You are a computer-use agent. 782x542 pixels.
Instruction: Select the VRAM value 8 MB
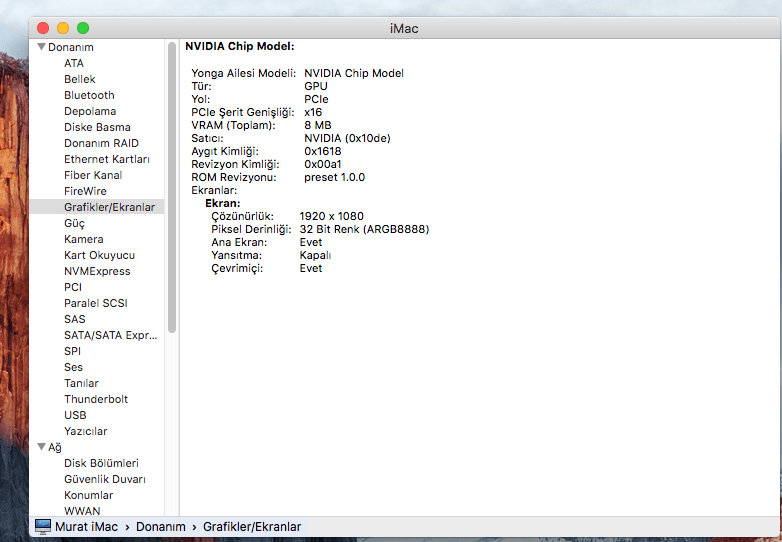[x=318, y=125]
